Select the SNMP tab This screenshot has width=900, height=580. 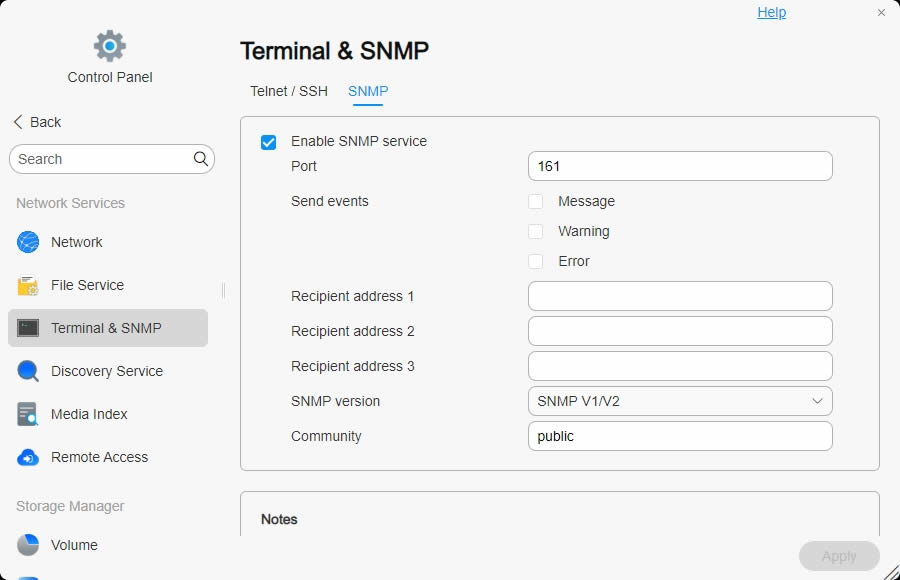(x=368, y=91)
